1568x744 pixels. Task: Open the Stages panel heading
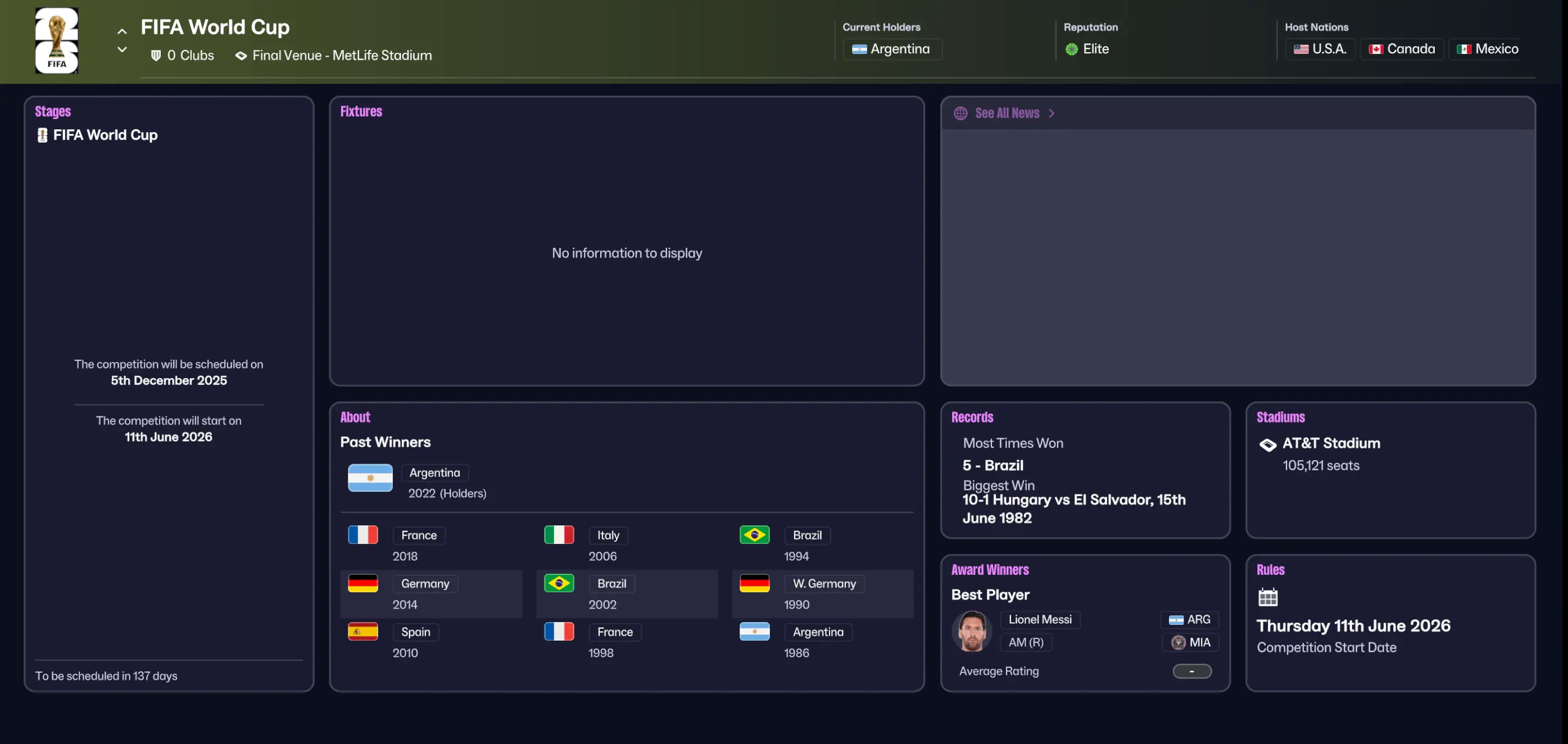[53, 111]
